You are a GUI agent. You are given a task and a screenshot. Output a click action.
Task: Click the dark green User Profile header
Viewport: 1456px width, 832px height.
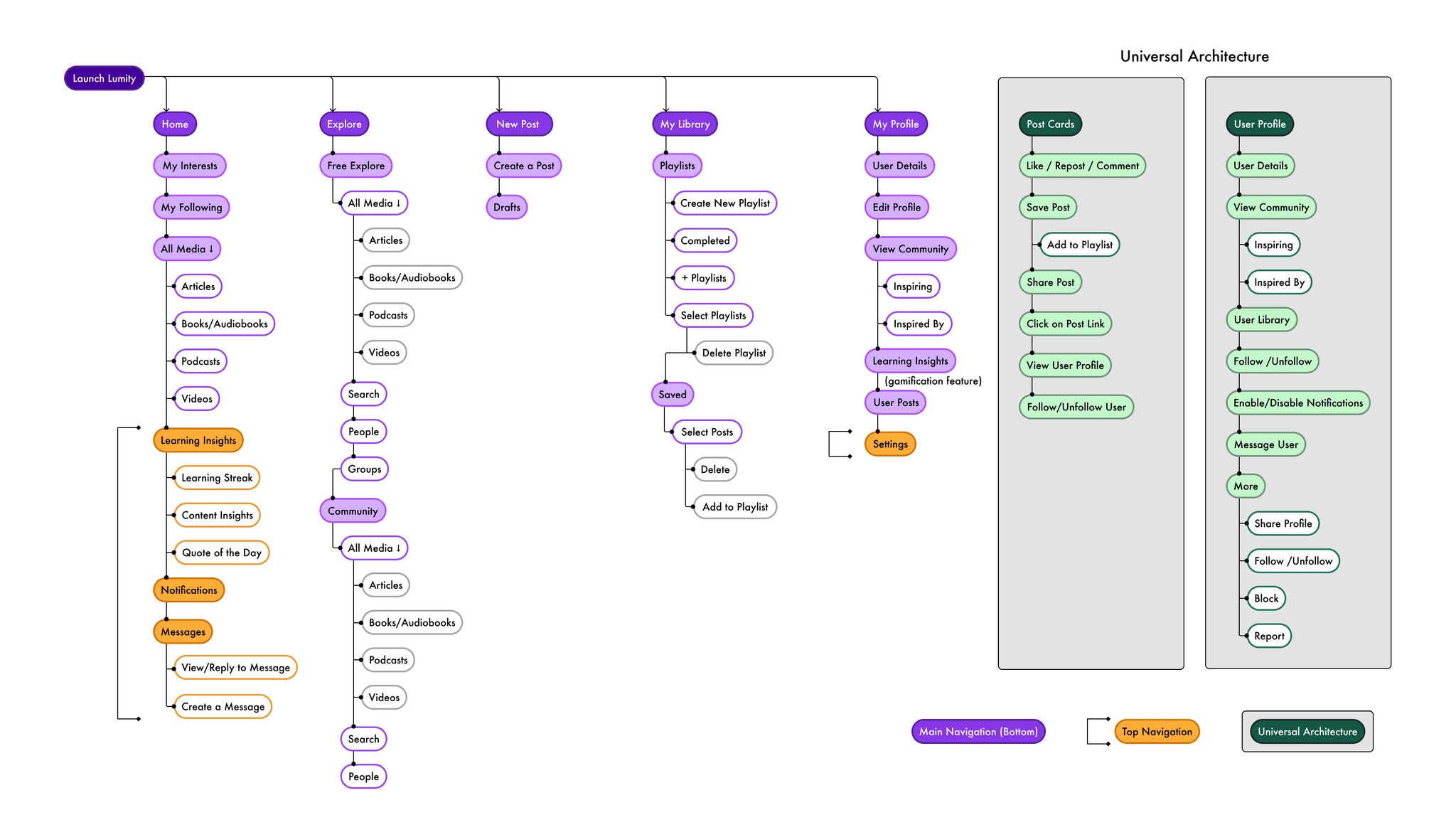1260,124
